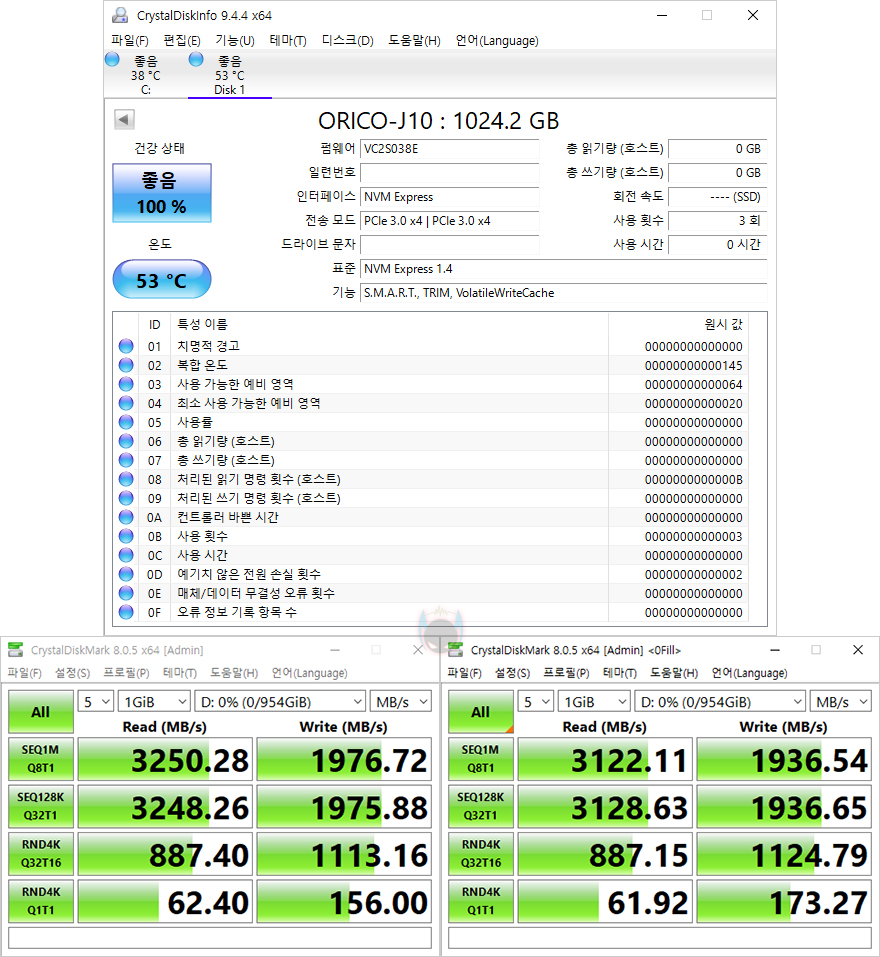Open the 디스크(D) menu in CrystalDiskInfo
This screenshot has width=880, height=957.
pyautogui.click(x=347, y=41)
